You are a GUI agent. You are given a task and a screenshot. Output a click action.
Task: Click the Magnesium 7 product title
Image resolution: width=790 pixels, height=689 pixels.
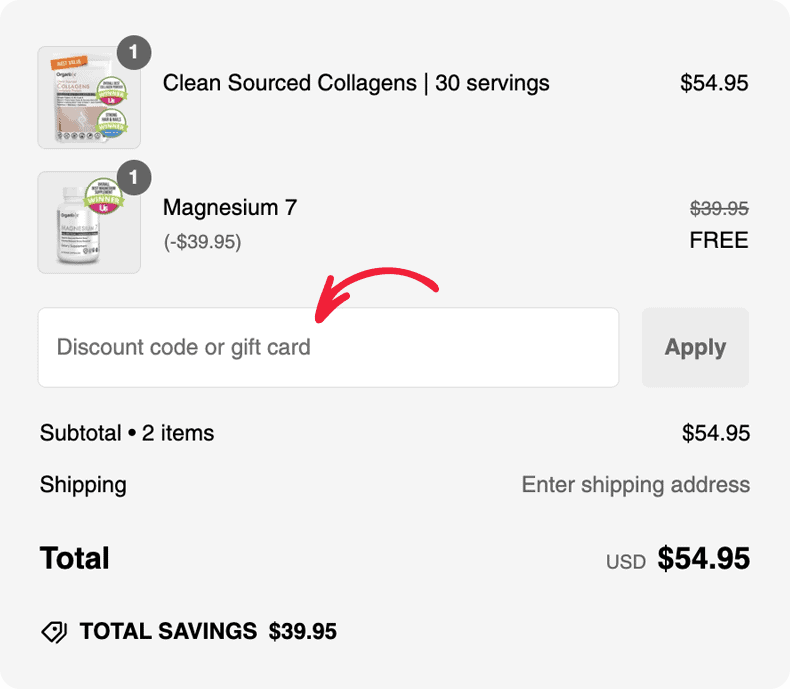(230, 208)
